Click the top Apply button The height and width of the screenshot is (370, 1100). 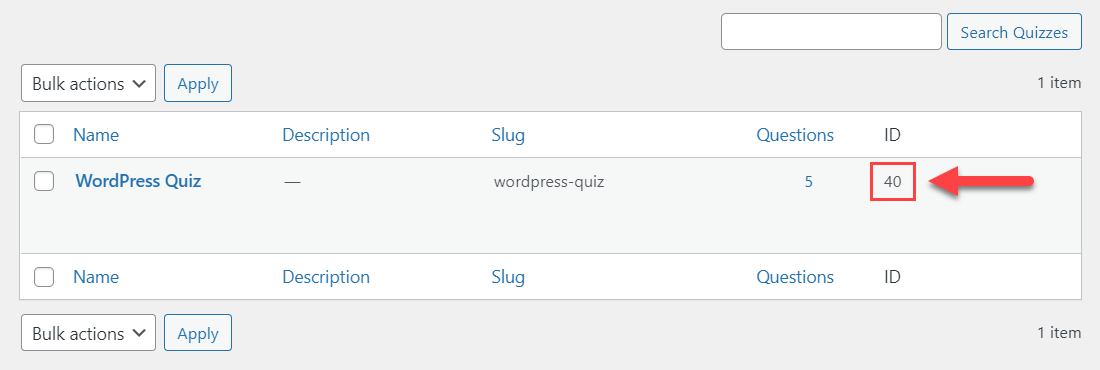tap(198, 84)
